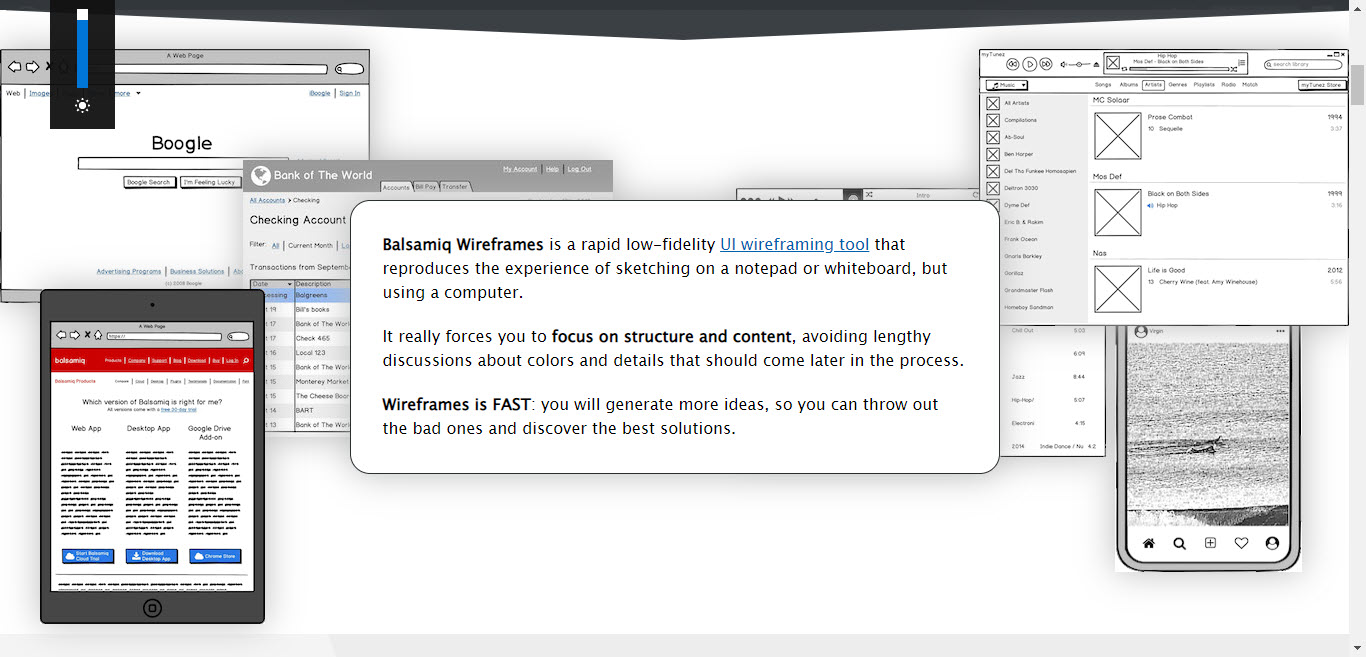Uncheck Deltron 3030 in the artists list
Viewport: 1366px width, 657px height.
tap(993, 187)
